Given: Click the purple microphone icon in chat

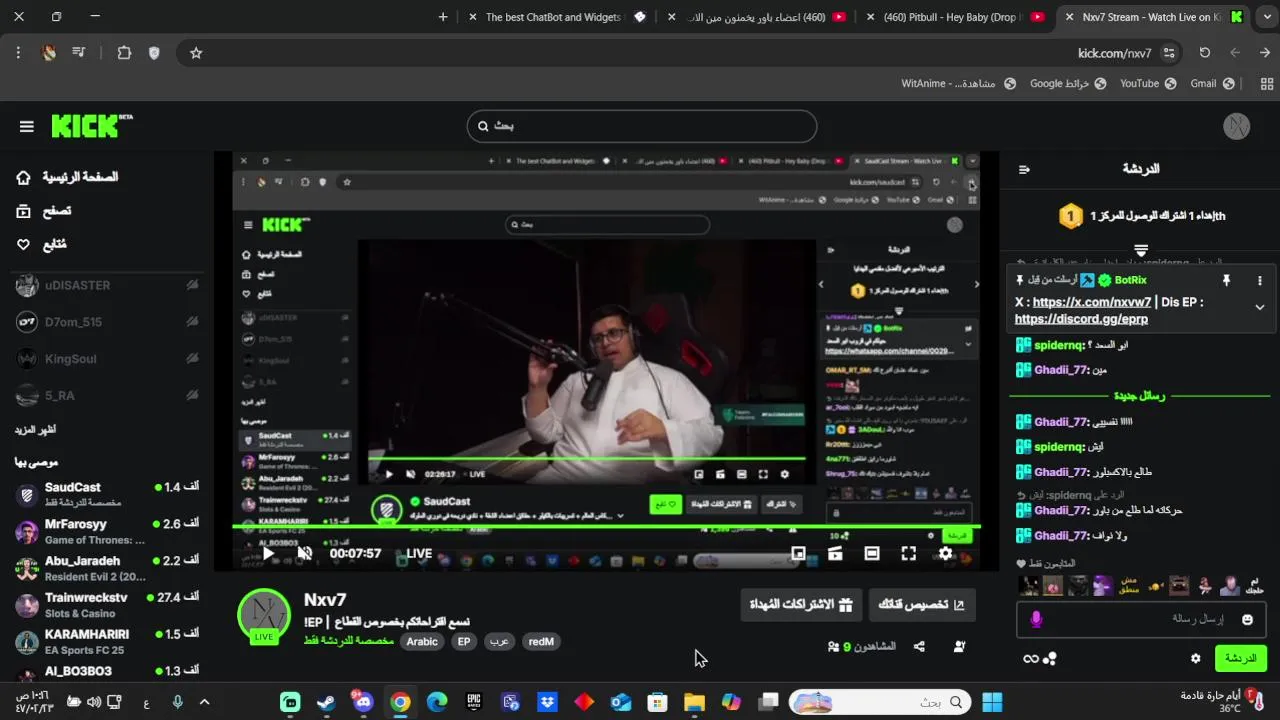Looking at the screenshot, I should pos(1036,620).
